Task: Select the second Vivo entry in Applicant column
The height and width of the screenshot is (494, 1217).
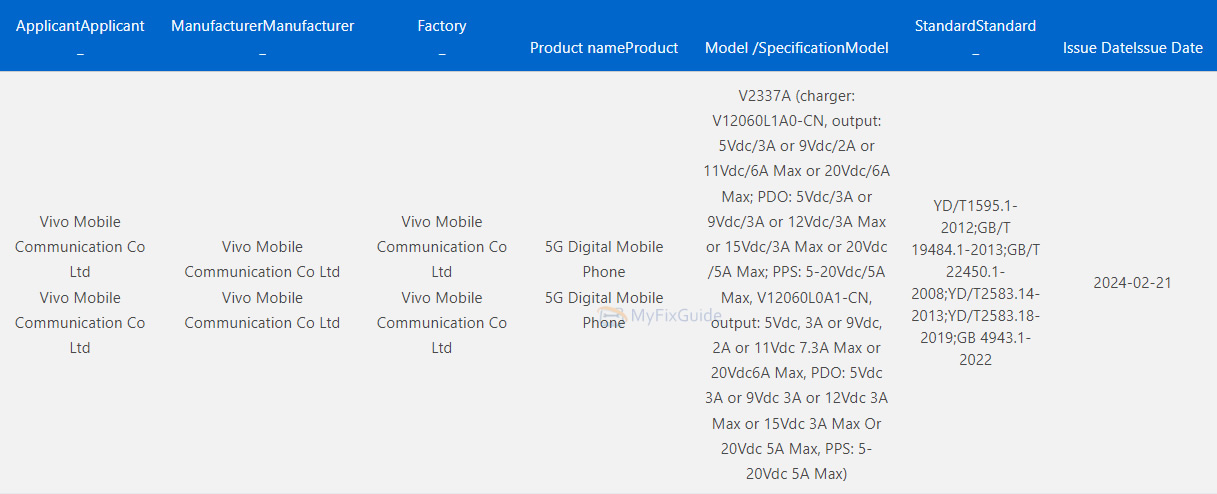Action: point(80,322)
